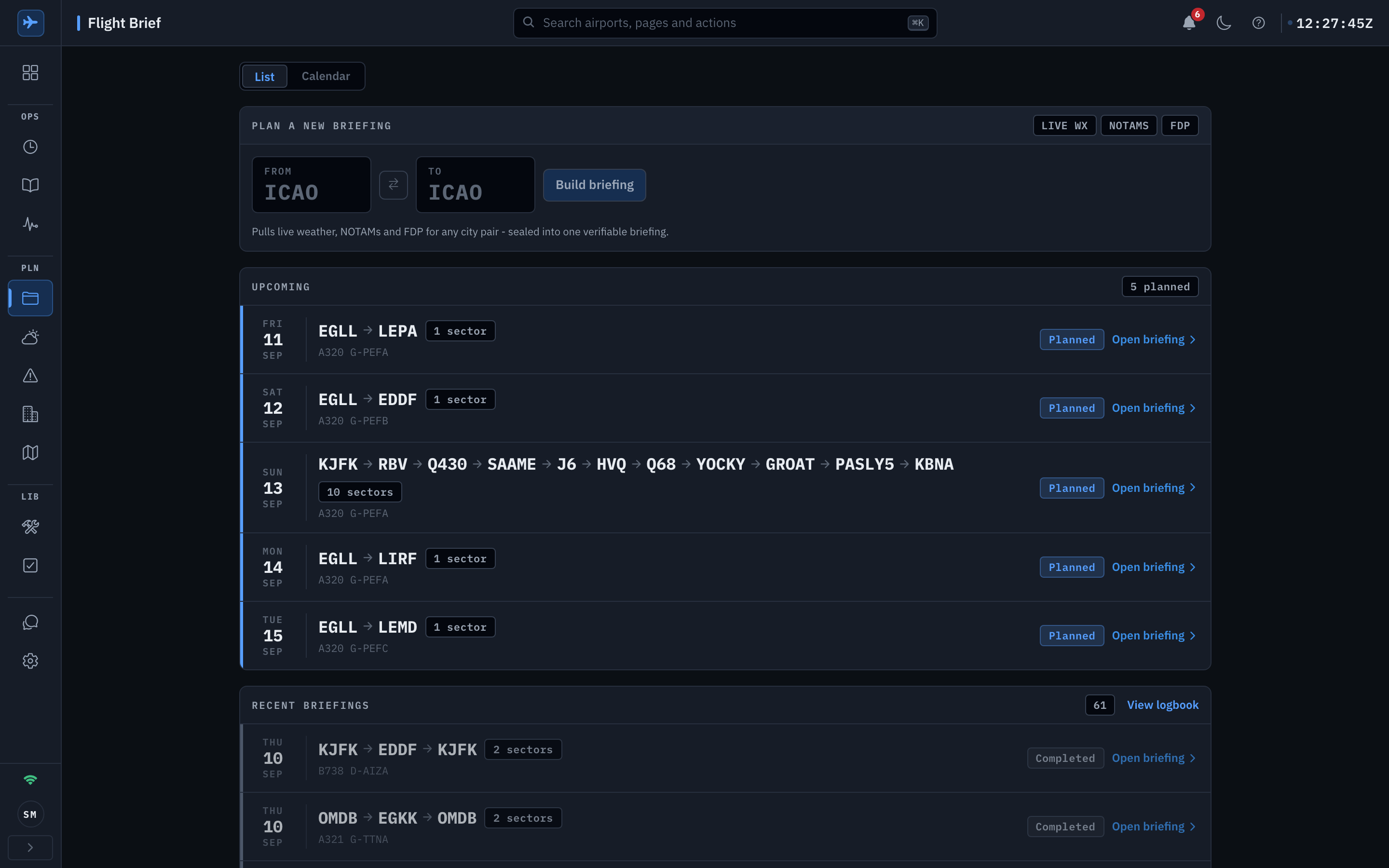Click the View logbook link

pyautogui.click(x=1162, y=705)
